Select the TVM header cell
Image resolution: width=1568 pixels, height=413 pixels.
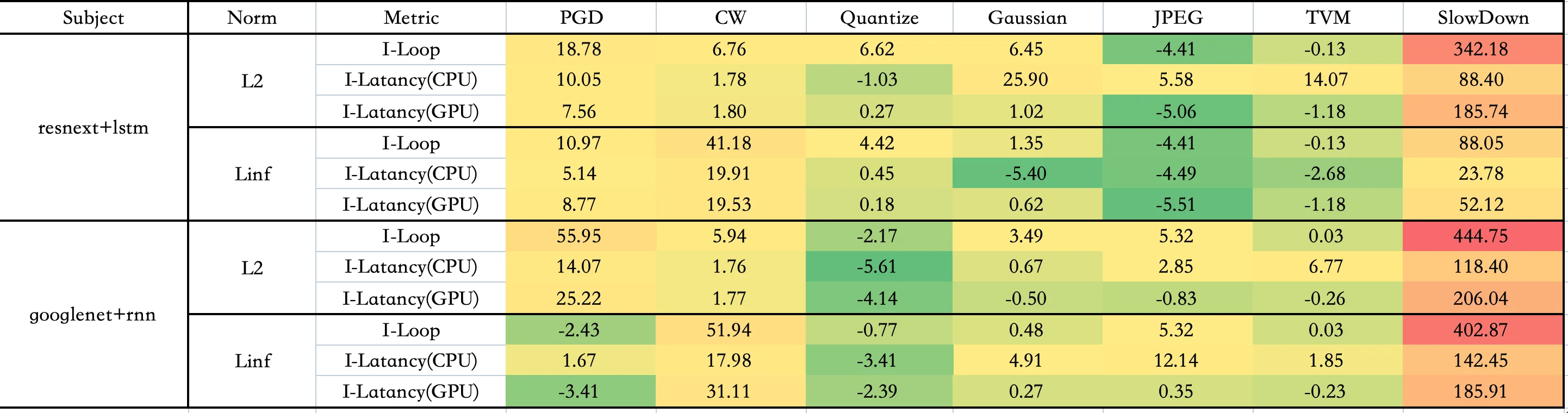[x=1328, y=17]
